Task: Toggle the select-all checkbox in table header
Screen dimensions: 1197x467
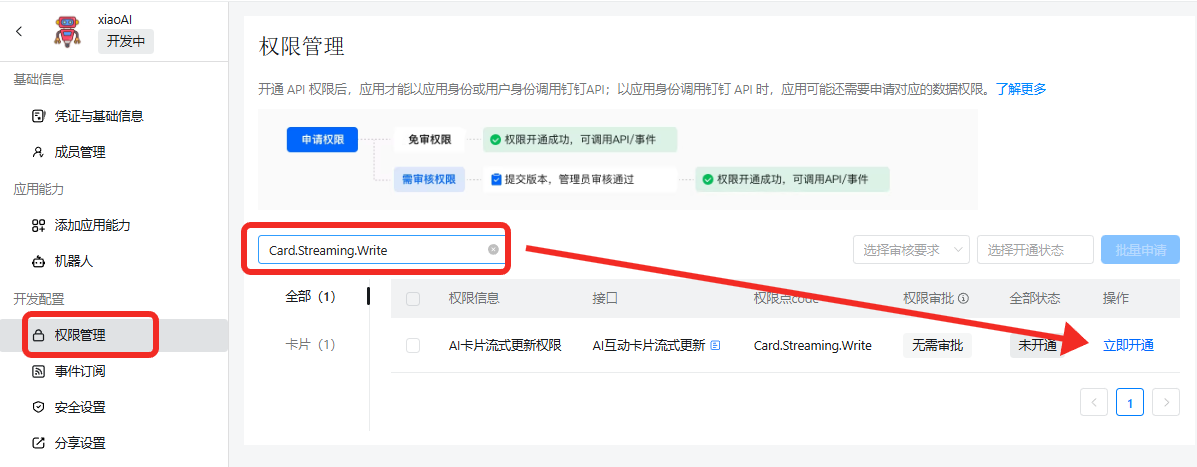Action: [x=413, y=298]
